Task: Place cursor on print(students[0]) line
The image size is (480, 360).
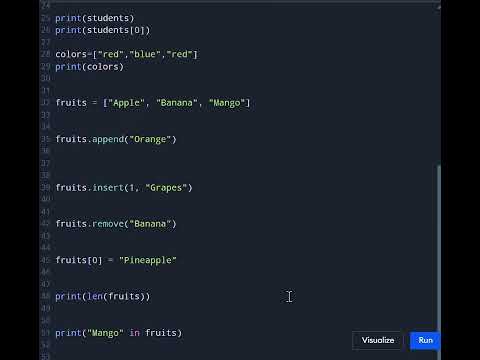Action: (103, 30)
